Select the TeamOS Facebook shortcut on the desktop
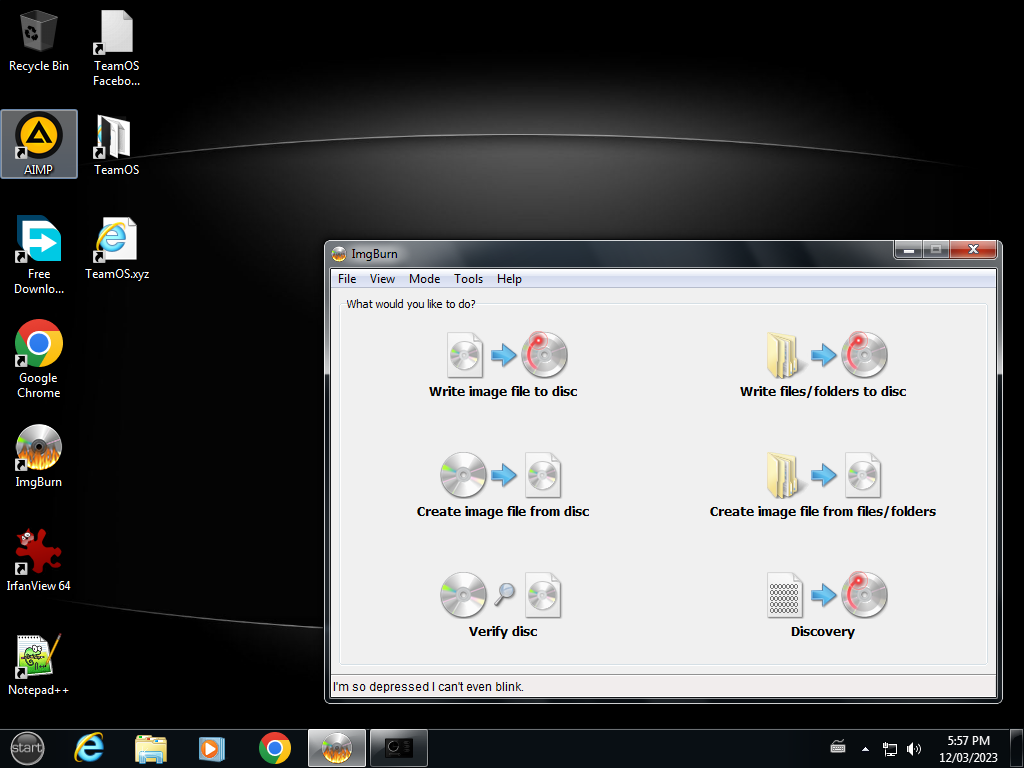Screen dimensions: 1024x768 pyautogui.click(x=116, y=48)
